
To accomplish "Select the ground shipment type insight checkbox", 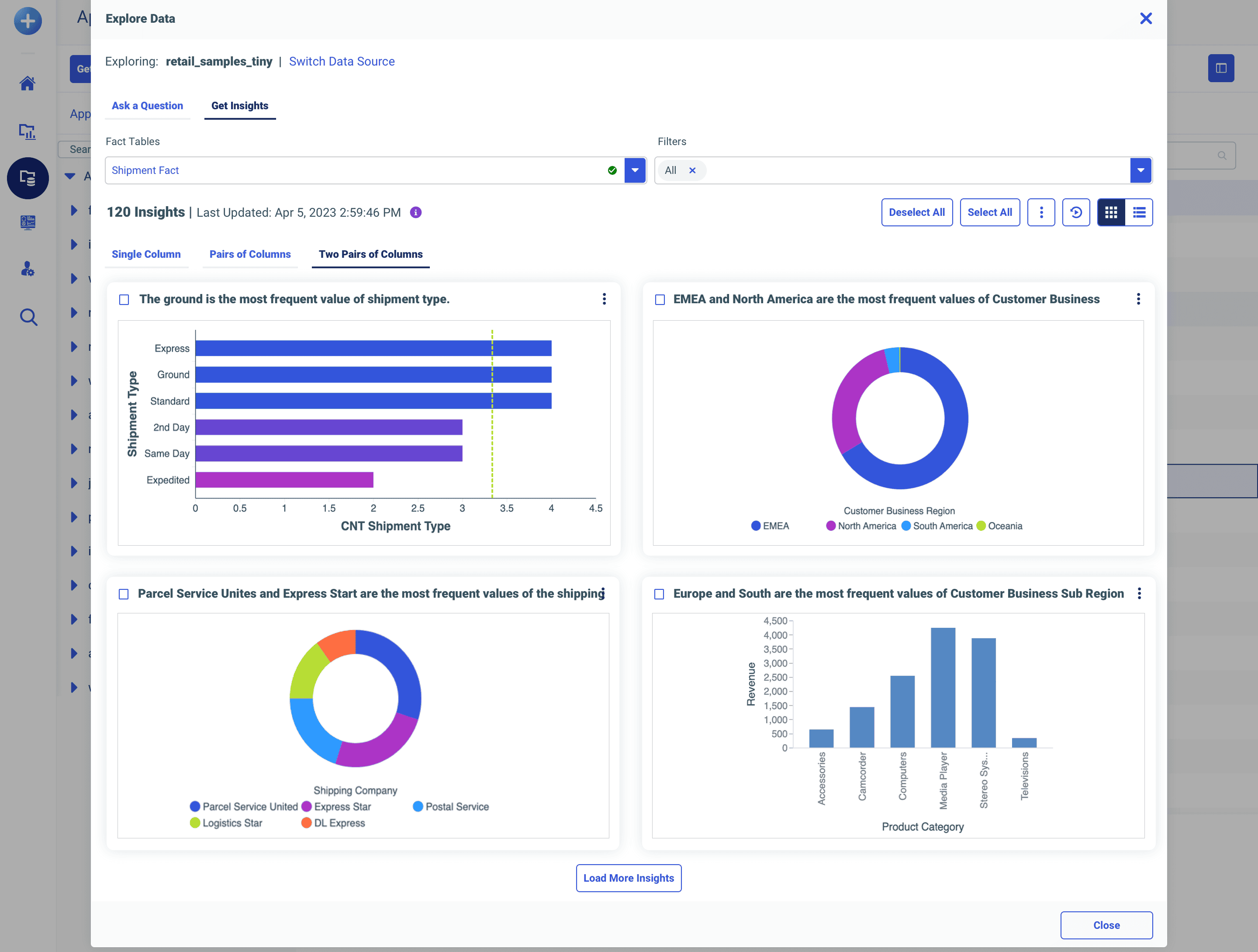I will click(x=124, y=300).
